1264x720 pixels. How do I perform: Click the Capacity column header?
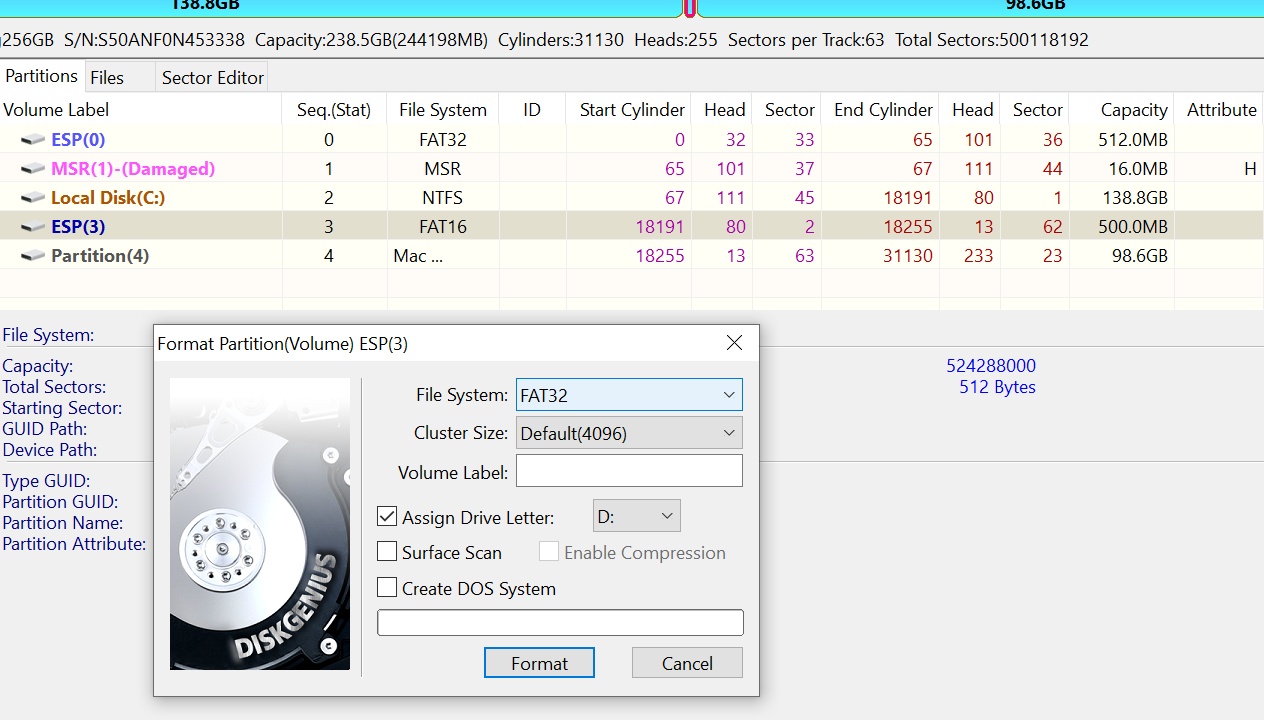pyautogui.click(x=1121, y=110)
